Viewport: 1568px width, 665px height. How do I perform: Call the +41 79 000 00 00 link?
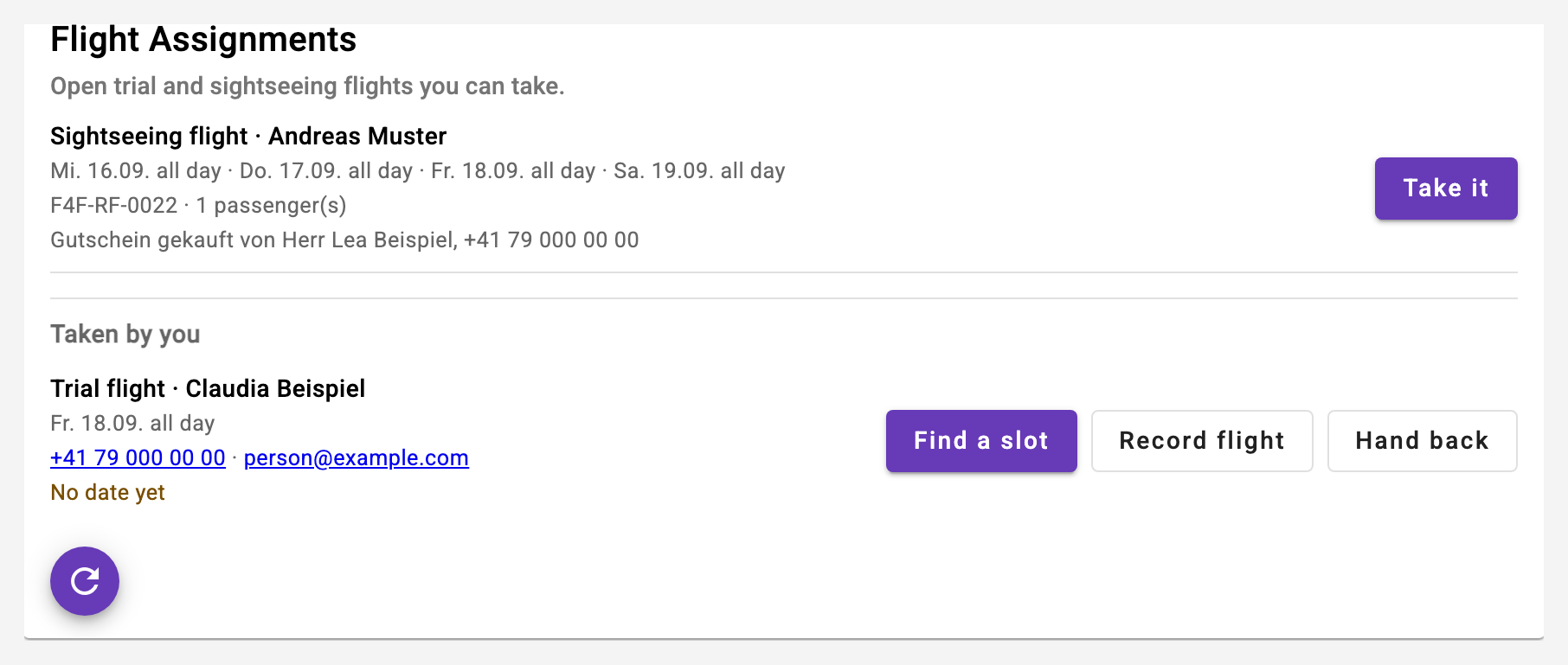(x=138, y=457)
